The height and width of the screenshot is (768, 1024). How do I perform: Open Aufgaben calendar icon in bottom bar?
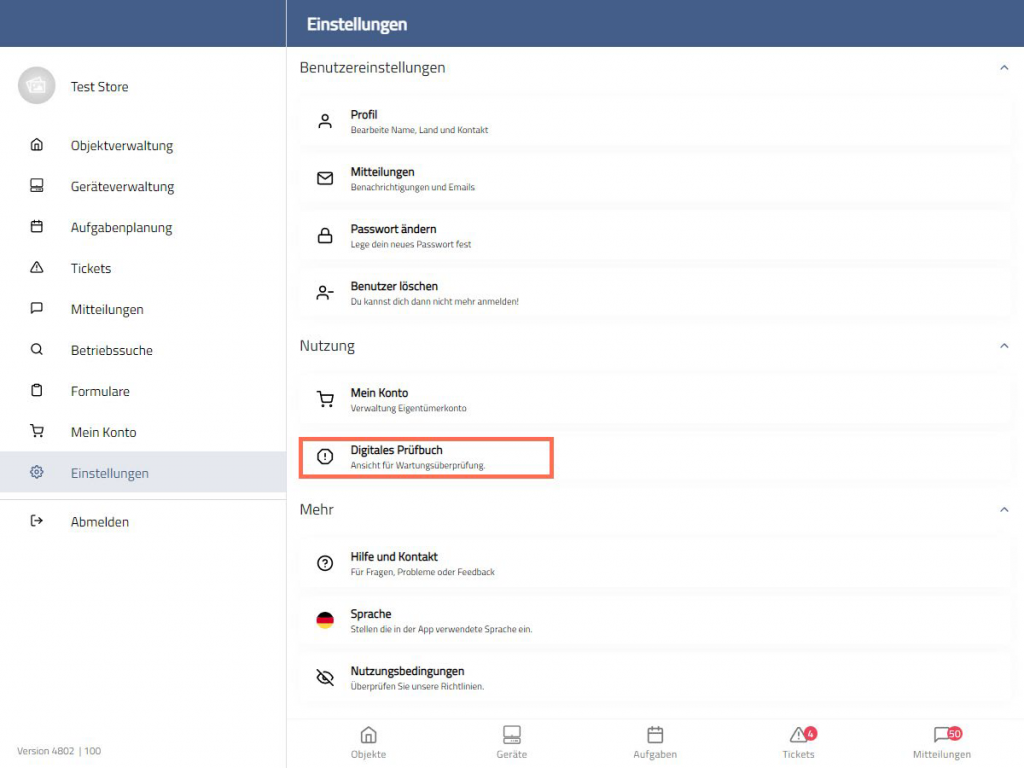pyautogui.click(x=655, y=736)
